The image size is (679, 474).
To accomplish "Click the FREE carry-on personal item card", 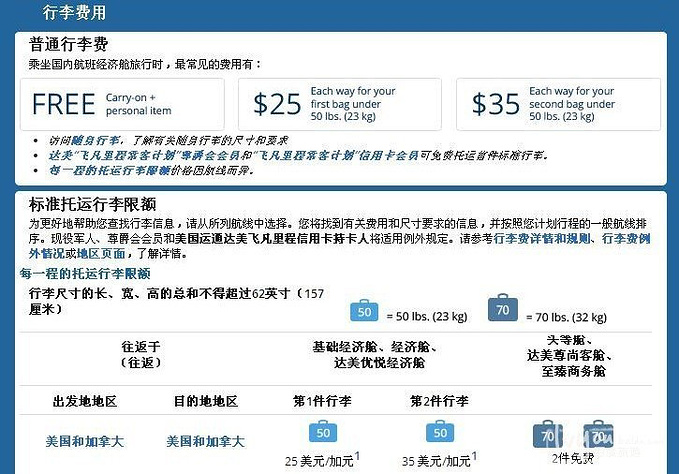I will coord(122,104).
